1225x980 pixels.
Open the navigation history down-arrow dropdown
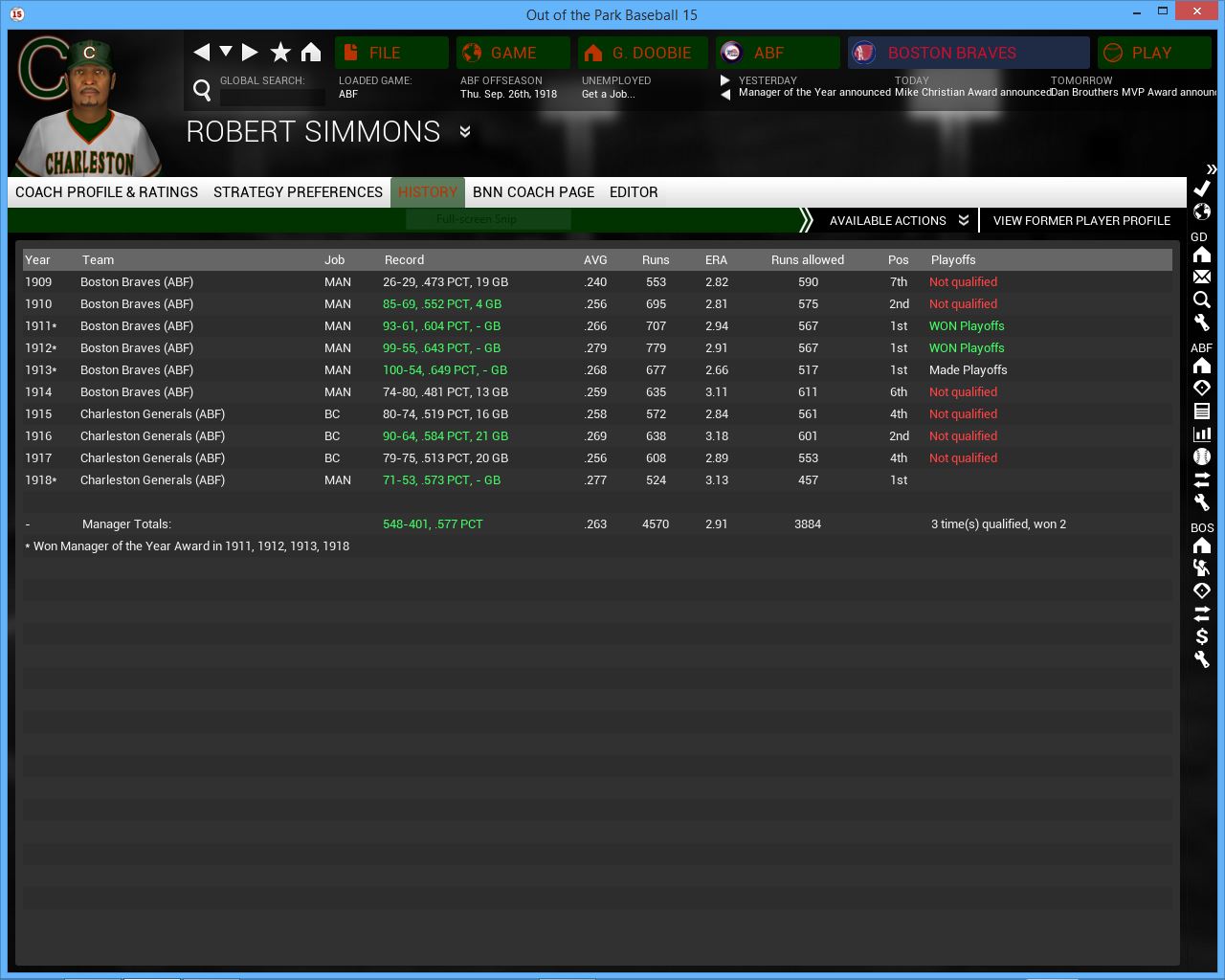(226, 51)
